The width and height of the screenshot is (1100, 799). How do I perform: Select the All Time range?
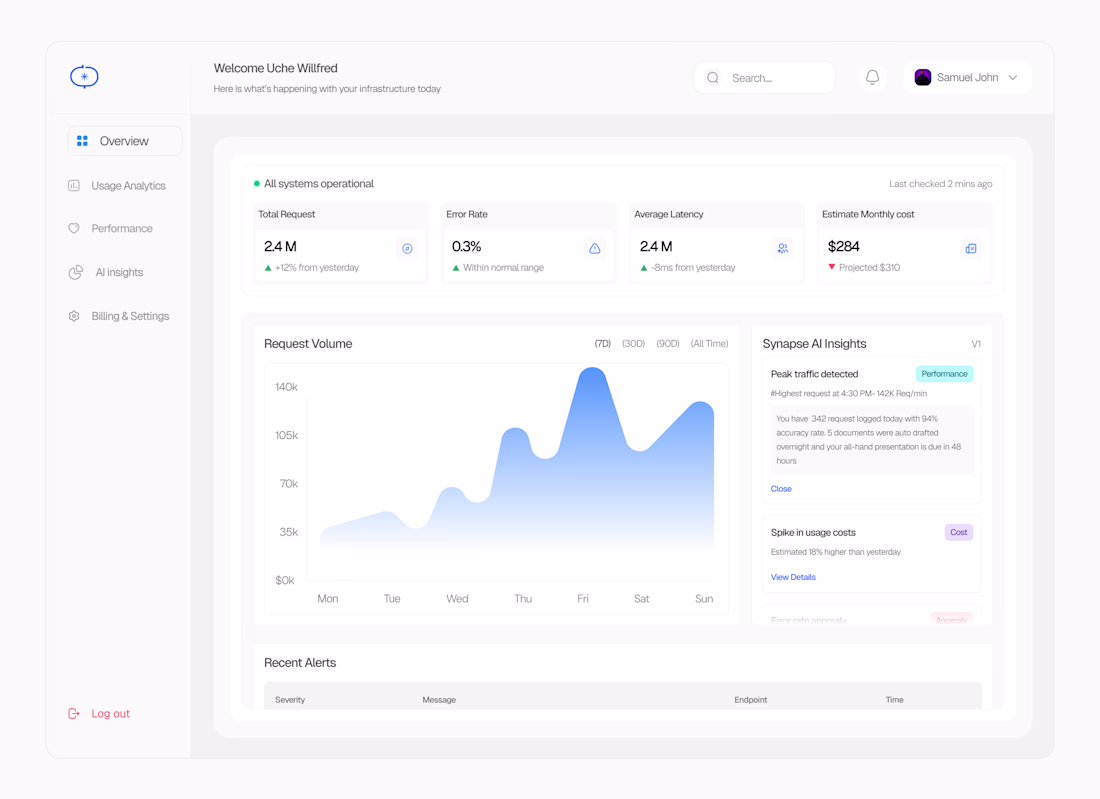tap(709, 344)
